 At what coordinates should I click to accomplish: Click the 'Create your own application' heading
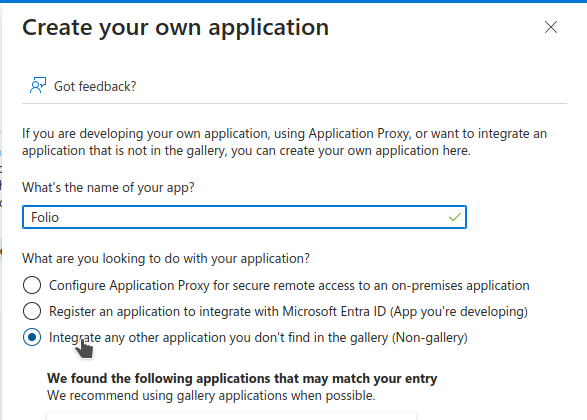[175, 28]
